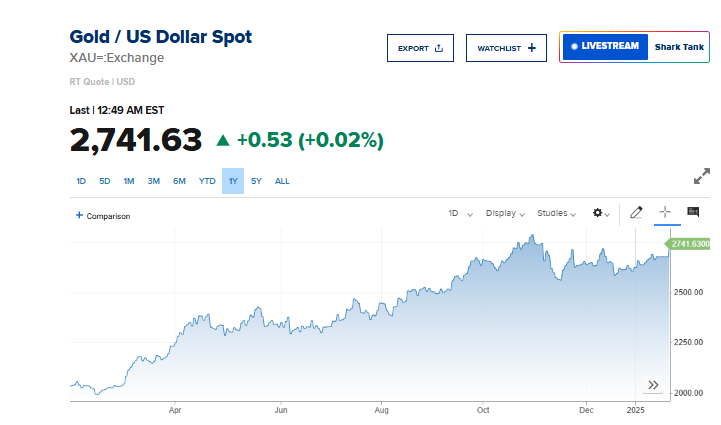The height and width of the screenshot is (425, 721).
Task: Open the Studies dropdown
Action: click(x=557, y=213)
